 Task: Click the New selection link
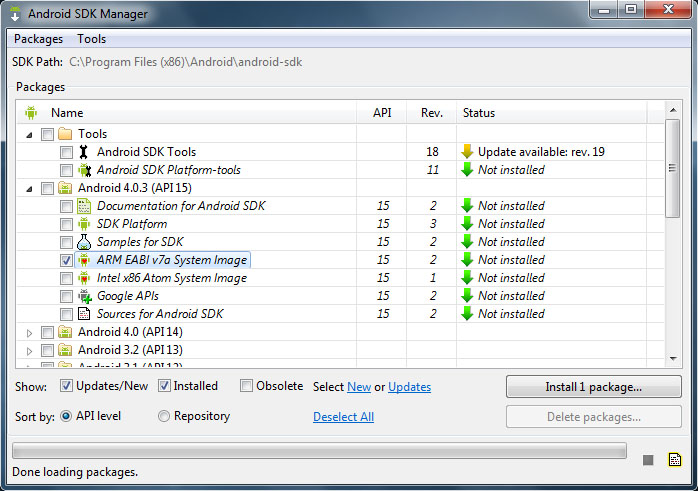tap(359, 387)
